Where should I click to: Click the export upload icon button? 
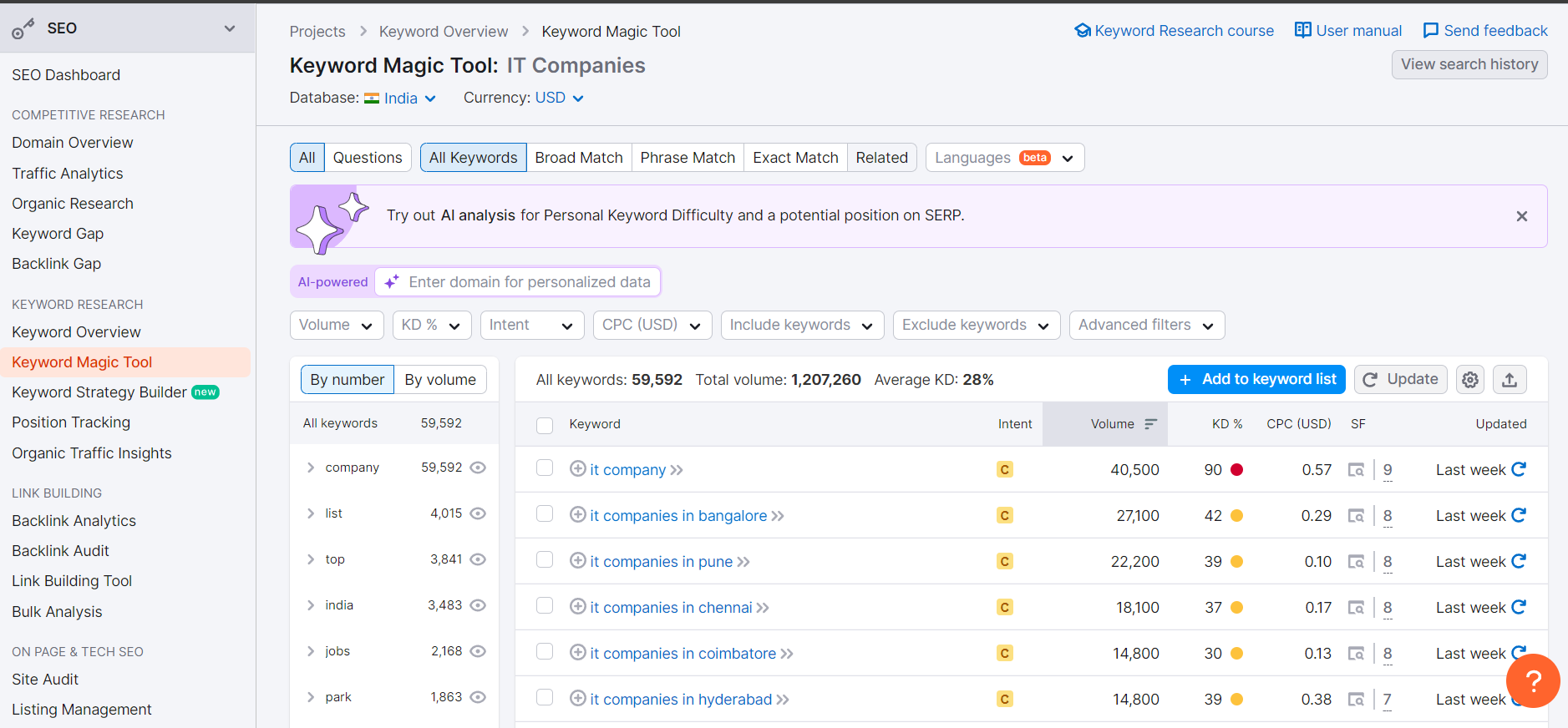(1510, 380)
